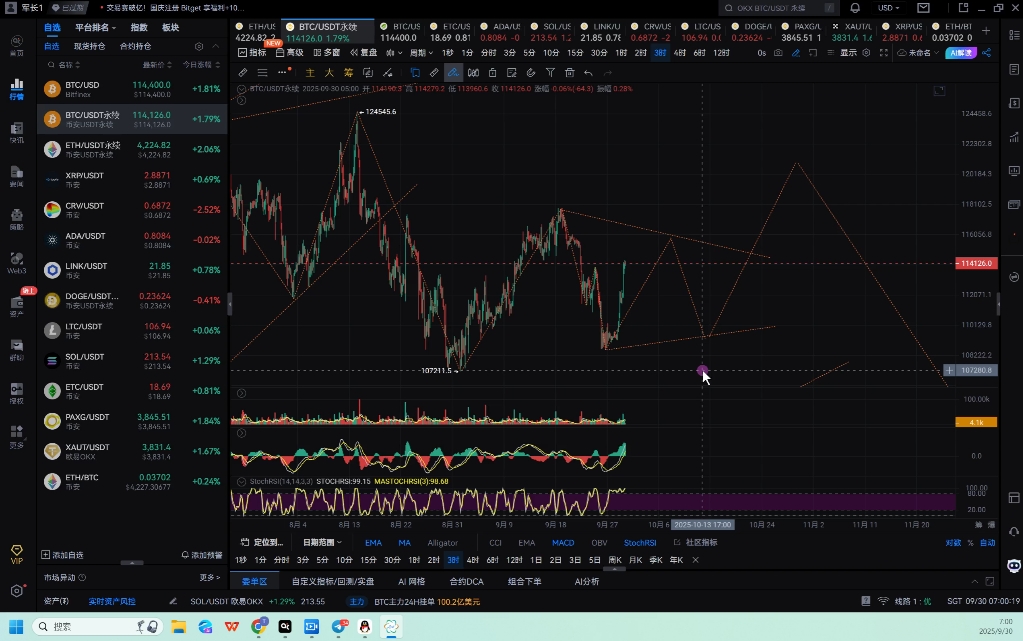
Task: Switch to the 合约持仓 tab
Action: coord(135,46)
